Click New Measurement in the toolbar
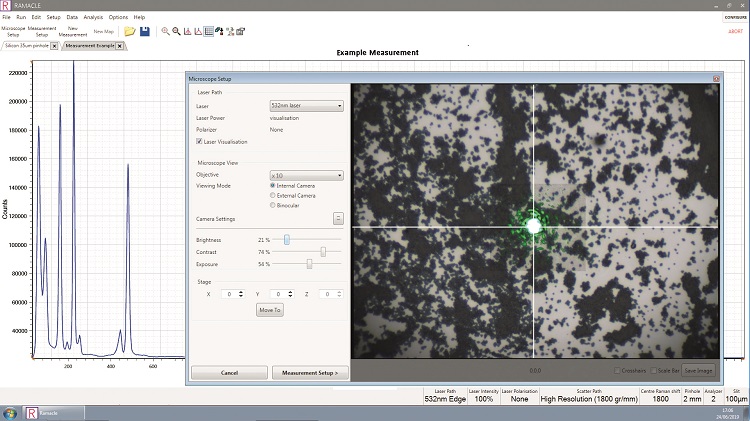The width and height of the screenshot is (750, 421). pyautogui.click(x=73, y=32)
